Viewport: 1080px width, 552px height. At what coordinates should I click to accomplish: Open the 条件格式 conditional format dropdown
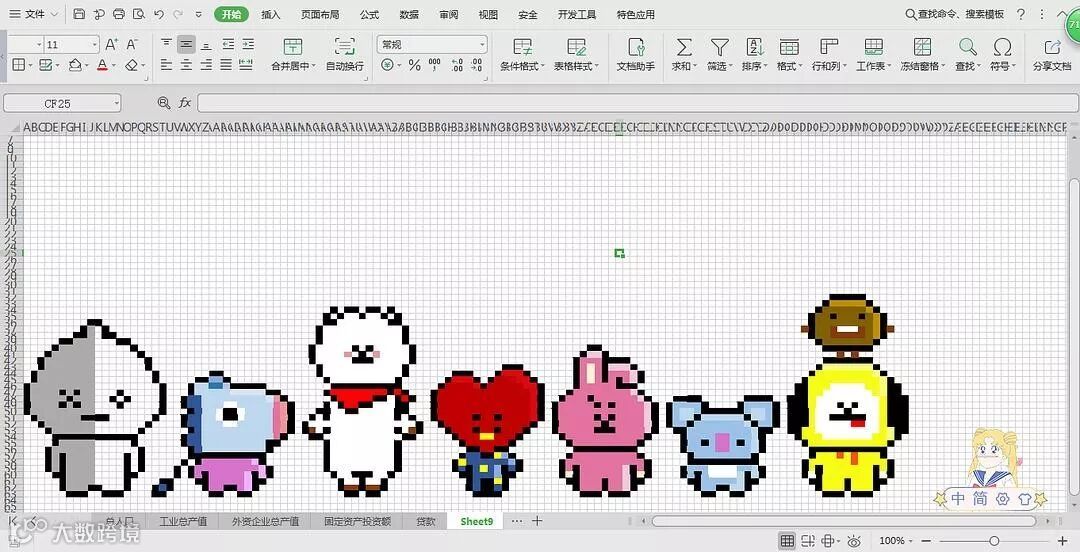coord(522,66)
